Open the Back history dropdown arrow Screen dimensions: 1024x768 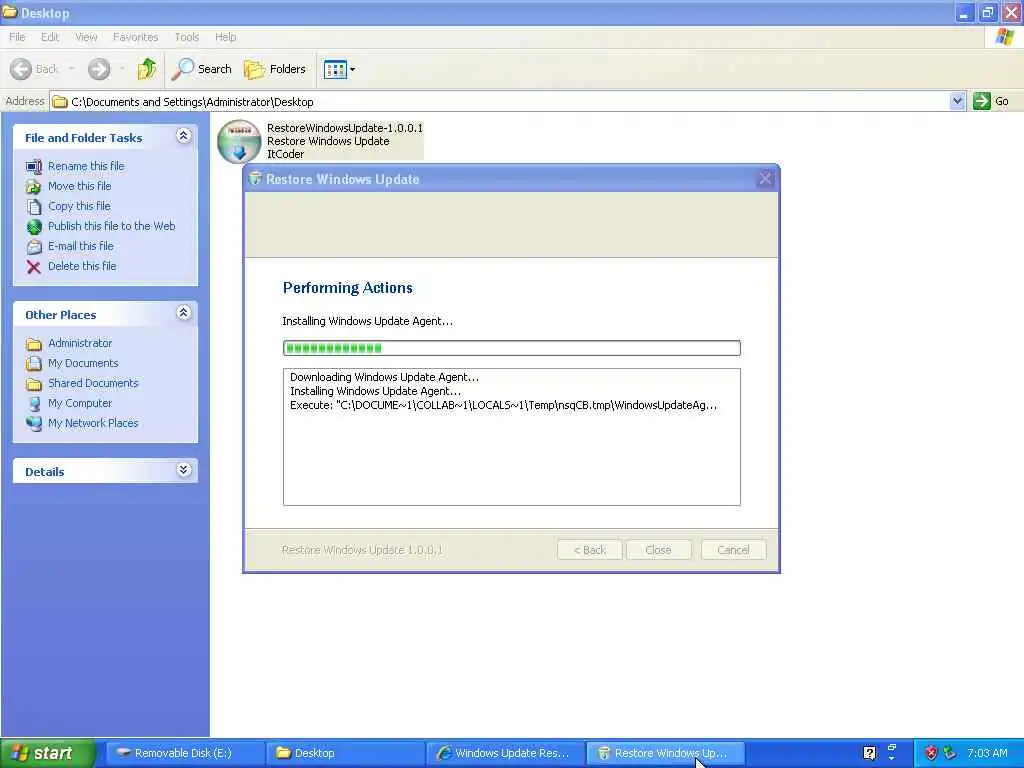[x=71, y=69]
